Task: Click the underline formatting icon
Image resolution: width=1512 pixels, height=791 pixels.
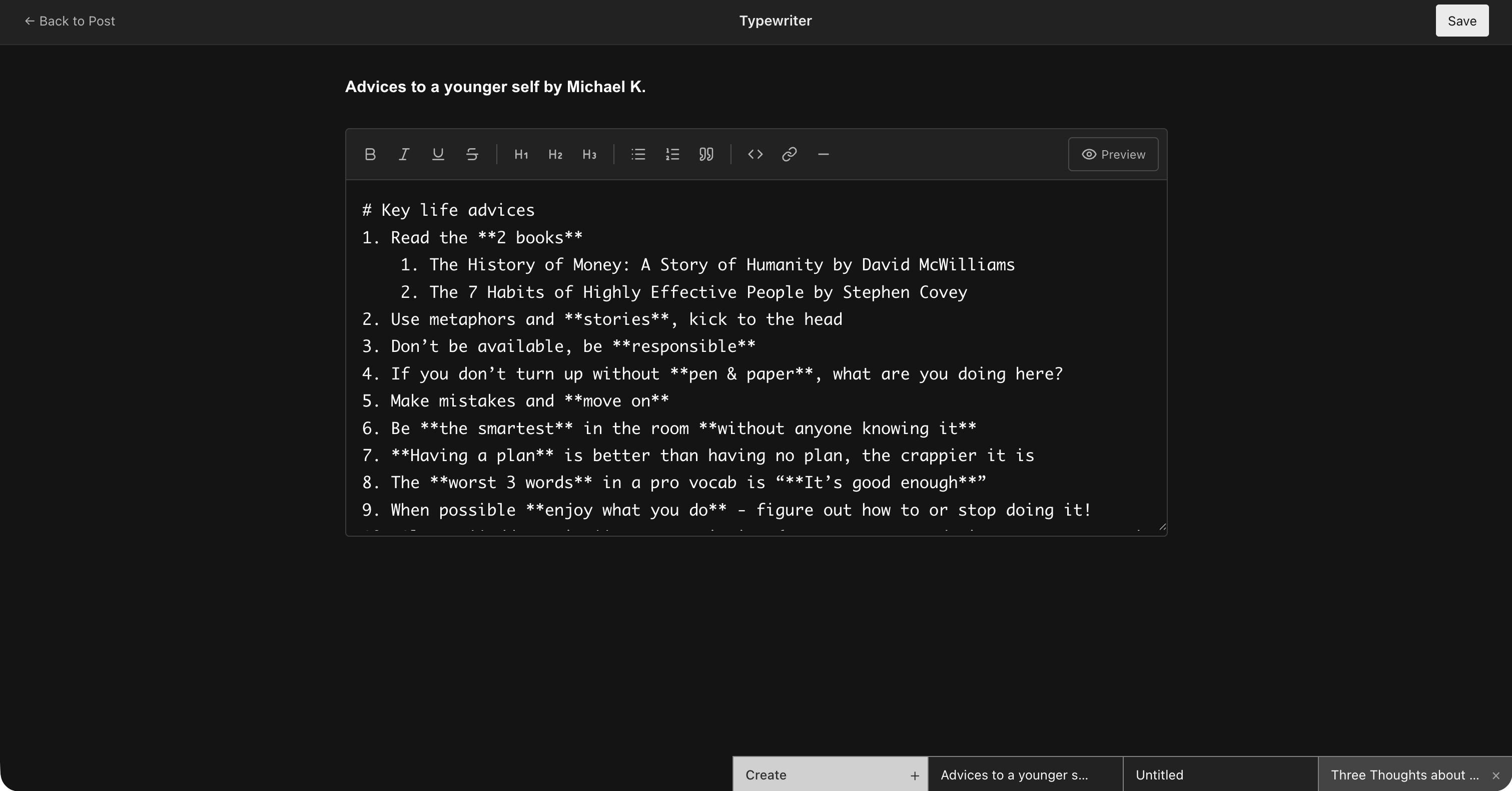Action: tap(438, 154)
